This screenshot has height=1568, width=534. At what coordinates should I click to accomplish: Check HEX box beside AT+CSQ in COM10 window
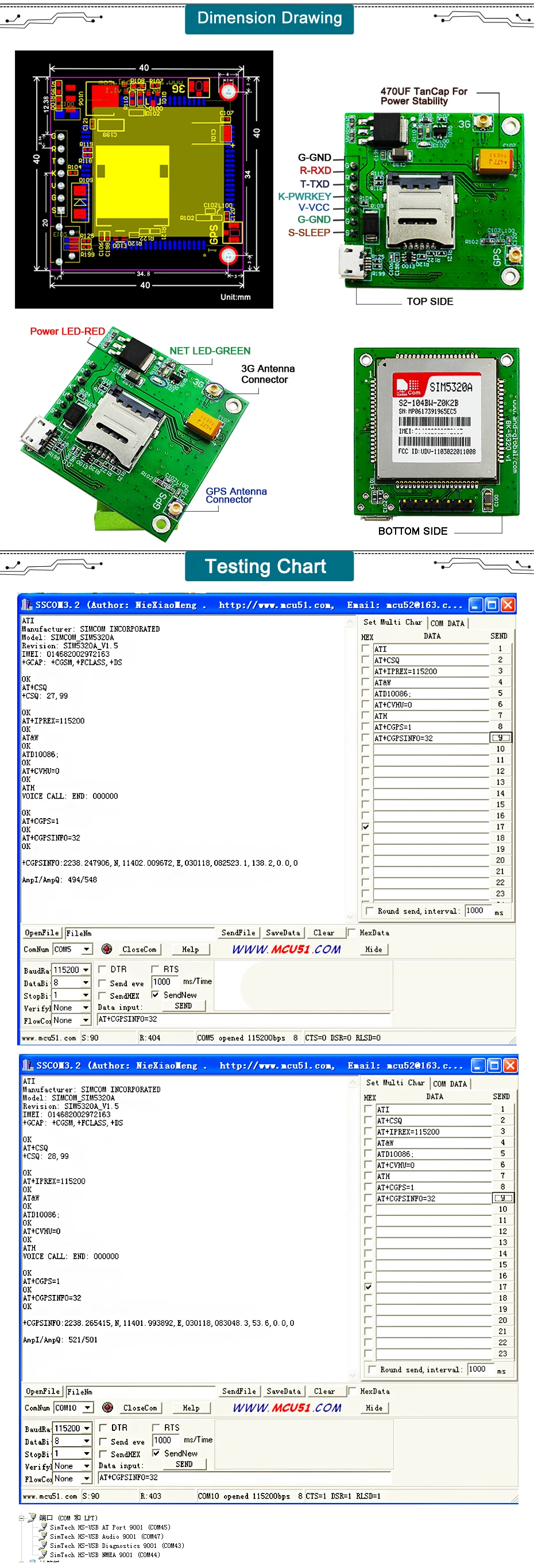pyautogui.click(x=368, y=1120)
